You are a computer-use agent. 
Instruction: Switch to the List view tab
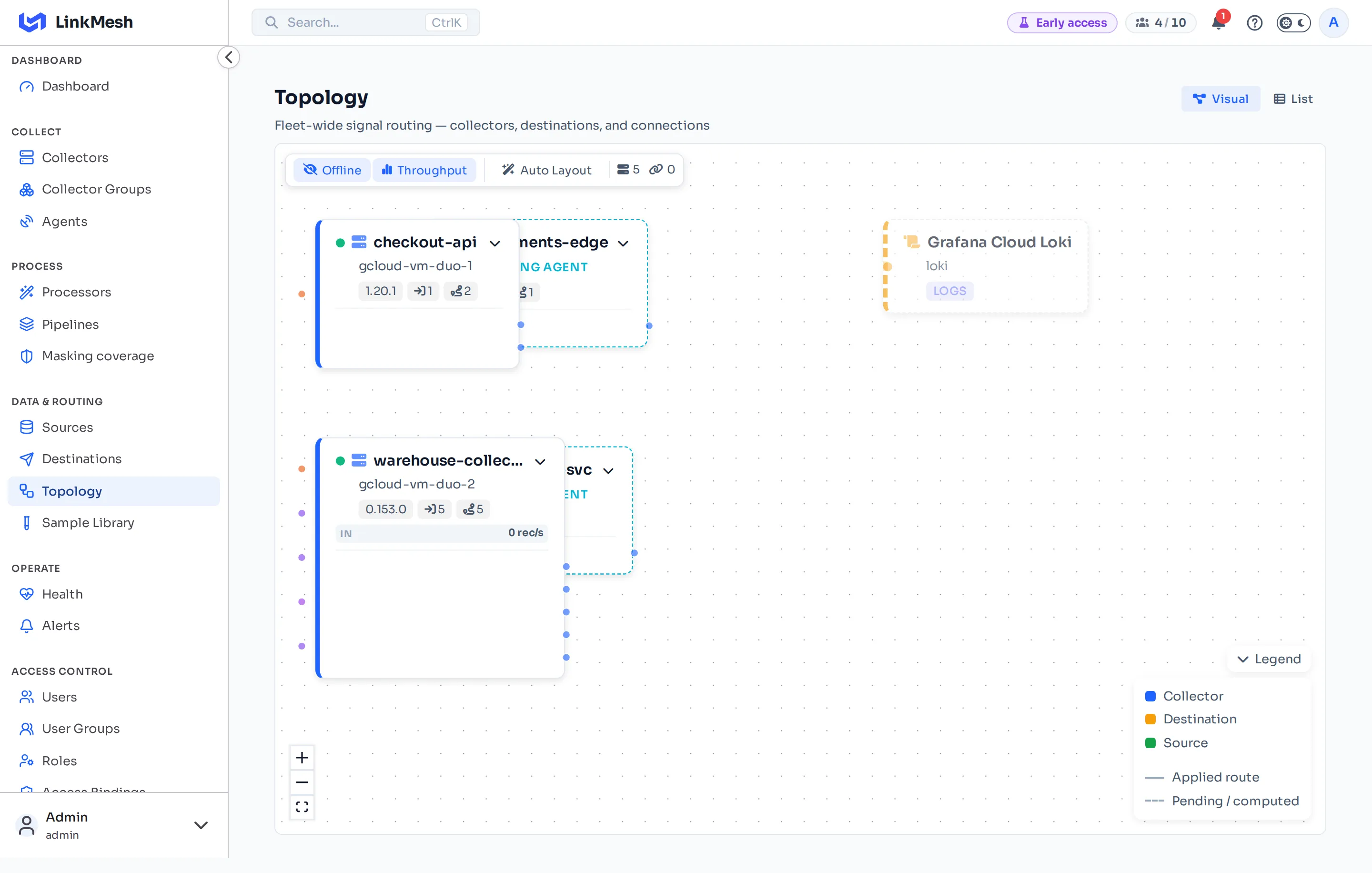coord(1293,99)
